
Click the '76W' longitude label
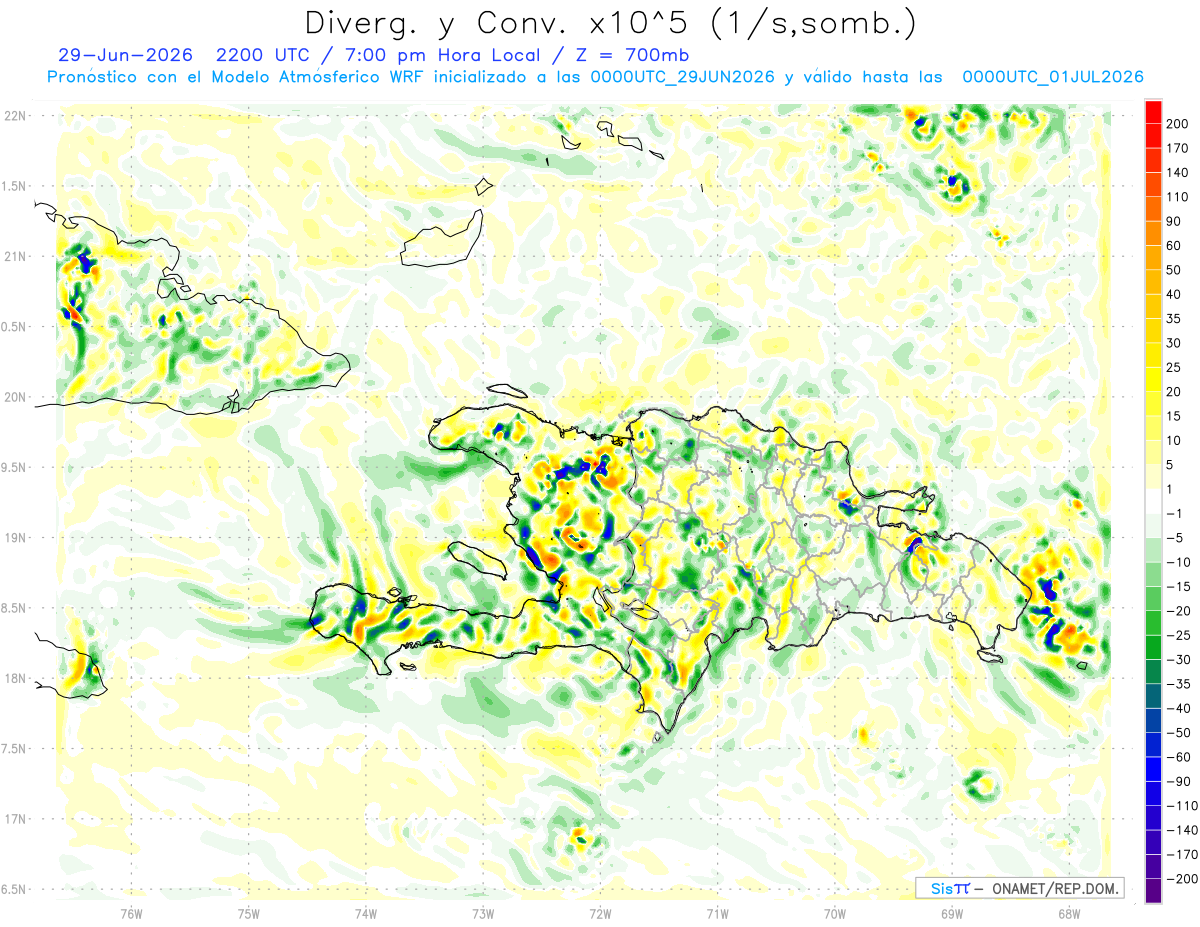[x=131, y=913]
